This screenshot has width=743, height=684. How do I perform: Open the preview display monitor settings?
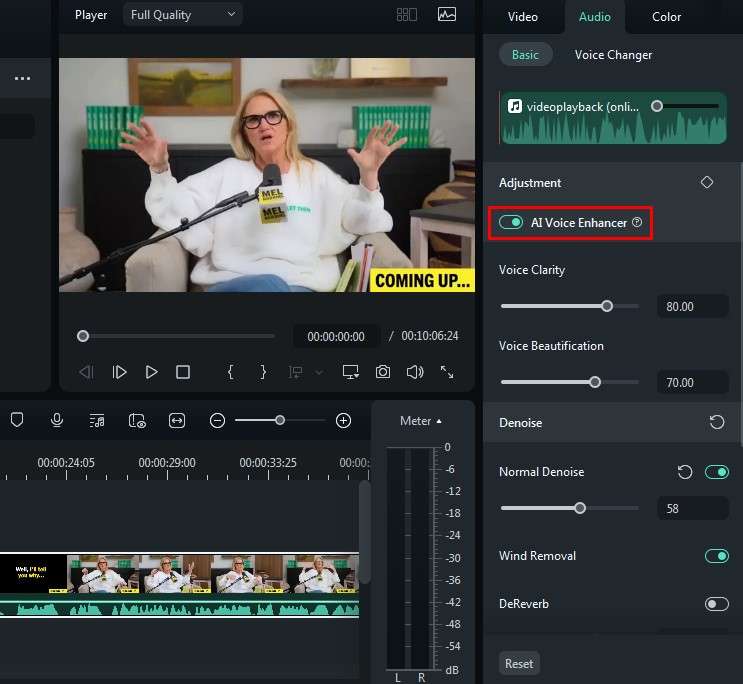coord(351,372)
